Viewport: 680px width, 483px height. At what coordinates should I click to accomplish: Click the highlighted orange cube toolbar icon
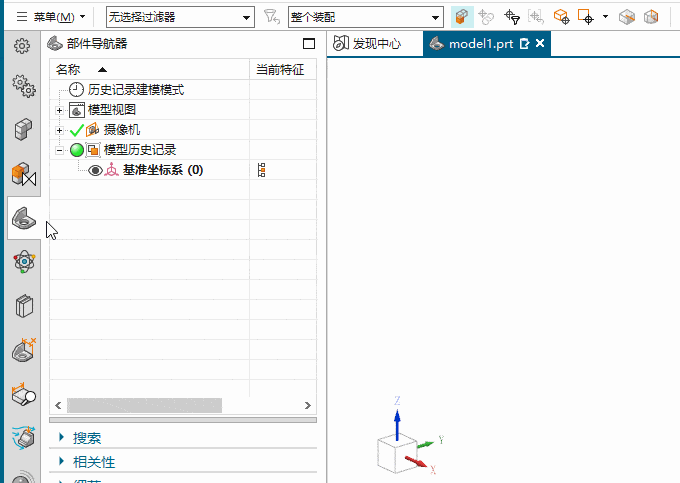(462, 17)
